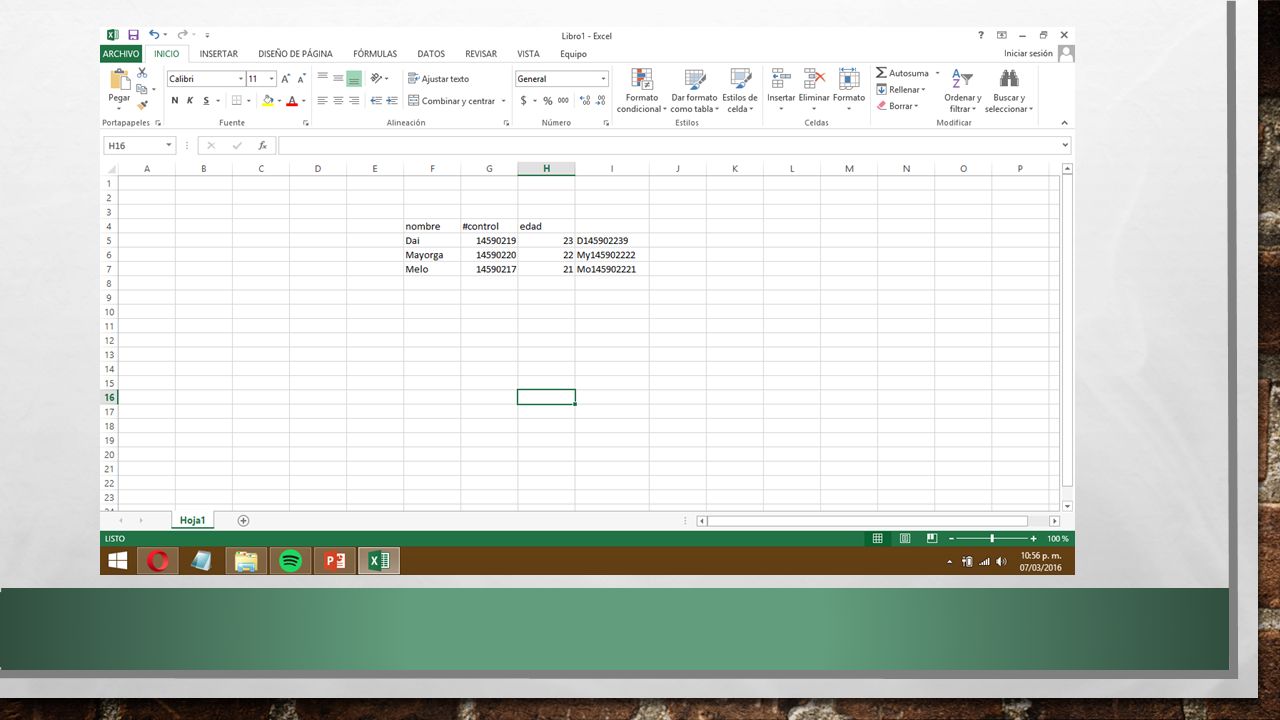The image size is (1280, 720).
Task: Open the Rellenar fill dropdown
Action: click(901, 89)
